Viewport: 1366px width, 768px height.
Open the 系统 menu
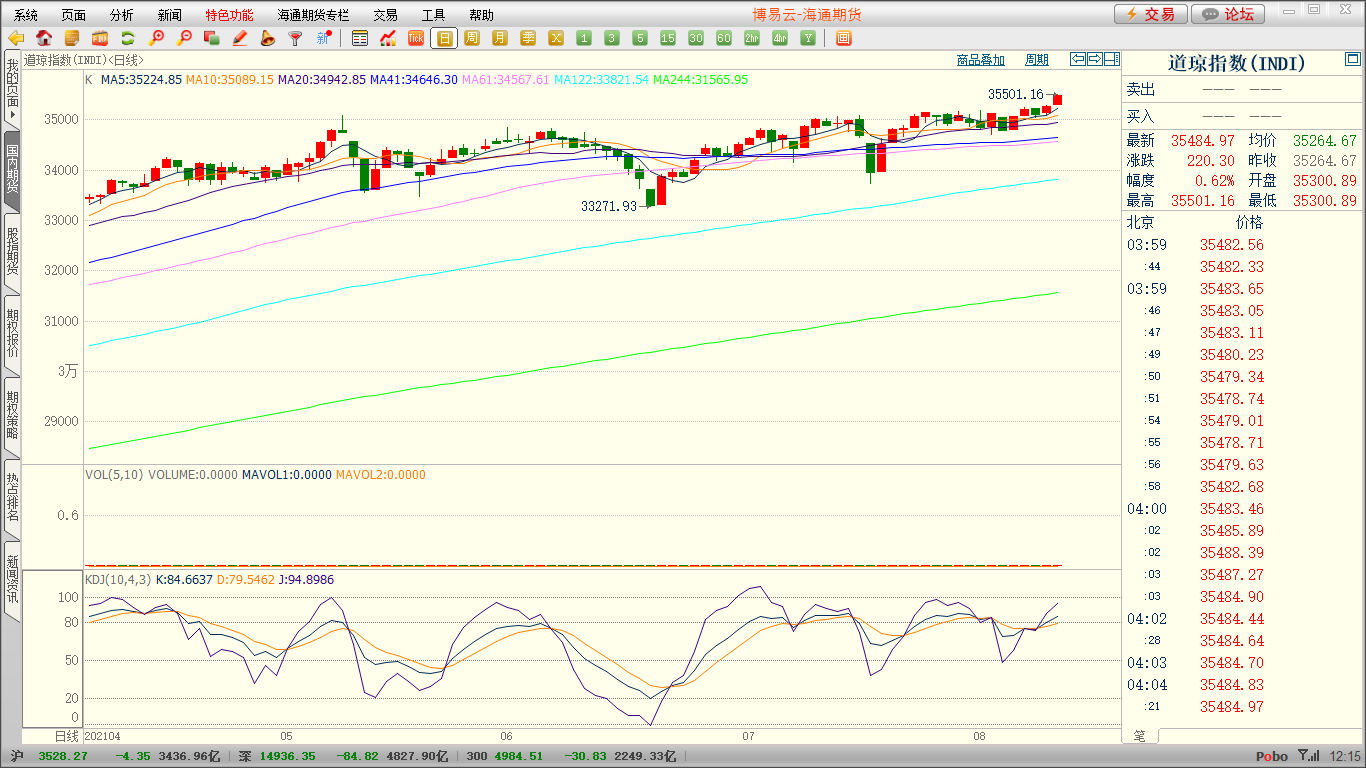[26, 15]
